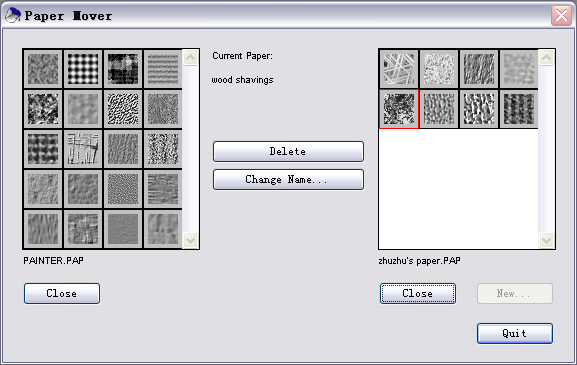This screenshot has width=577, height=365.
Task: Close the Paper Mover window with X
Action: point(561,16)
